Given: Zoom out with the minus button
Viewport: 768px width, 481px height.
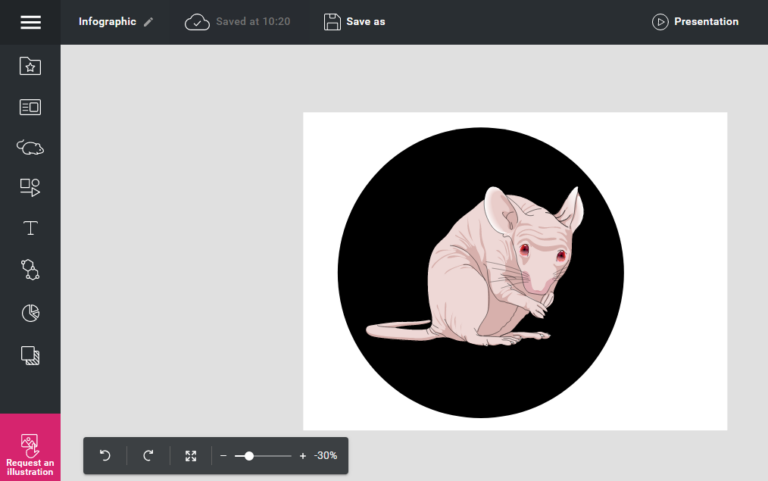Looking at the screenshot, I should [x=223, y=456].
